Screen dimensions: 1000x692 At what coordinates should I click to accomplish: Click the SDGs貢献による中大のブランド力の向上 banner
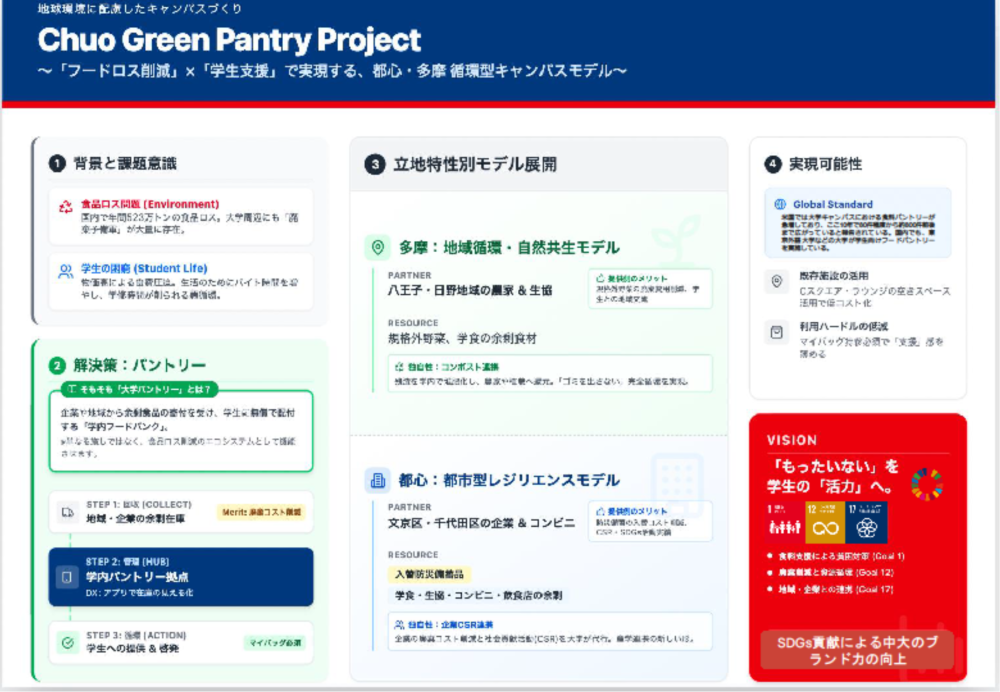point(858,650)
